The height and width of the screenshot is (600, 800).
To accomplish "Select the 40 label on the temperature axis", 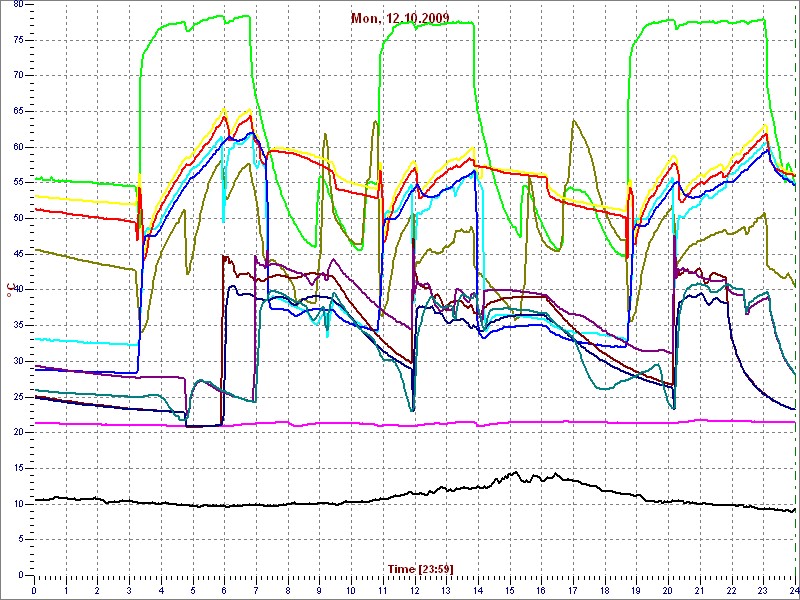I will point(18,290).
